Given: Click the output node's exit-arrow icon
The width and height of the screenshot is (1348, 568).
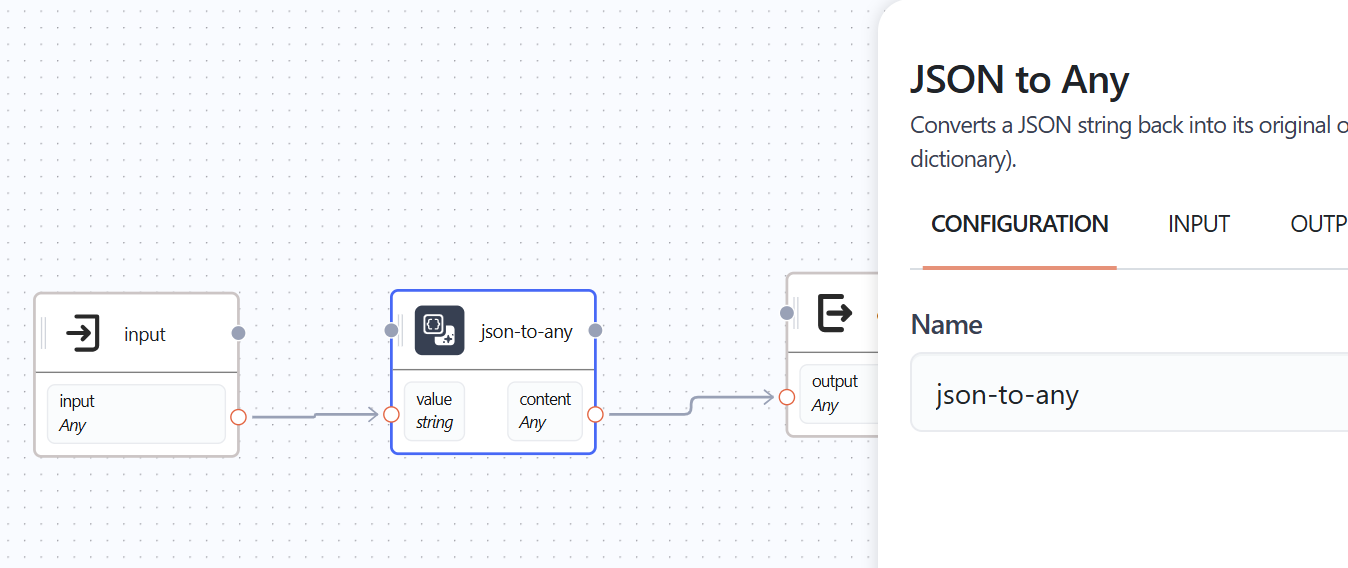Looking at the screenshot, I should click(x=835, y=313).
